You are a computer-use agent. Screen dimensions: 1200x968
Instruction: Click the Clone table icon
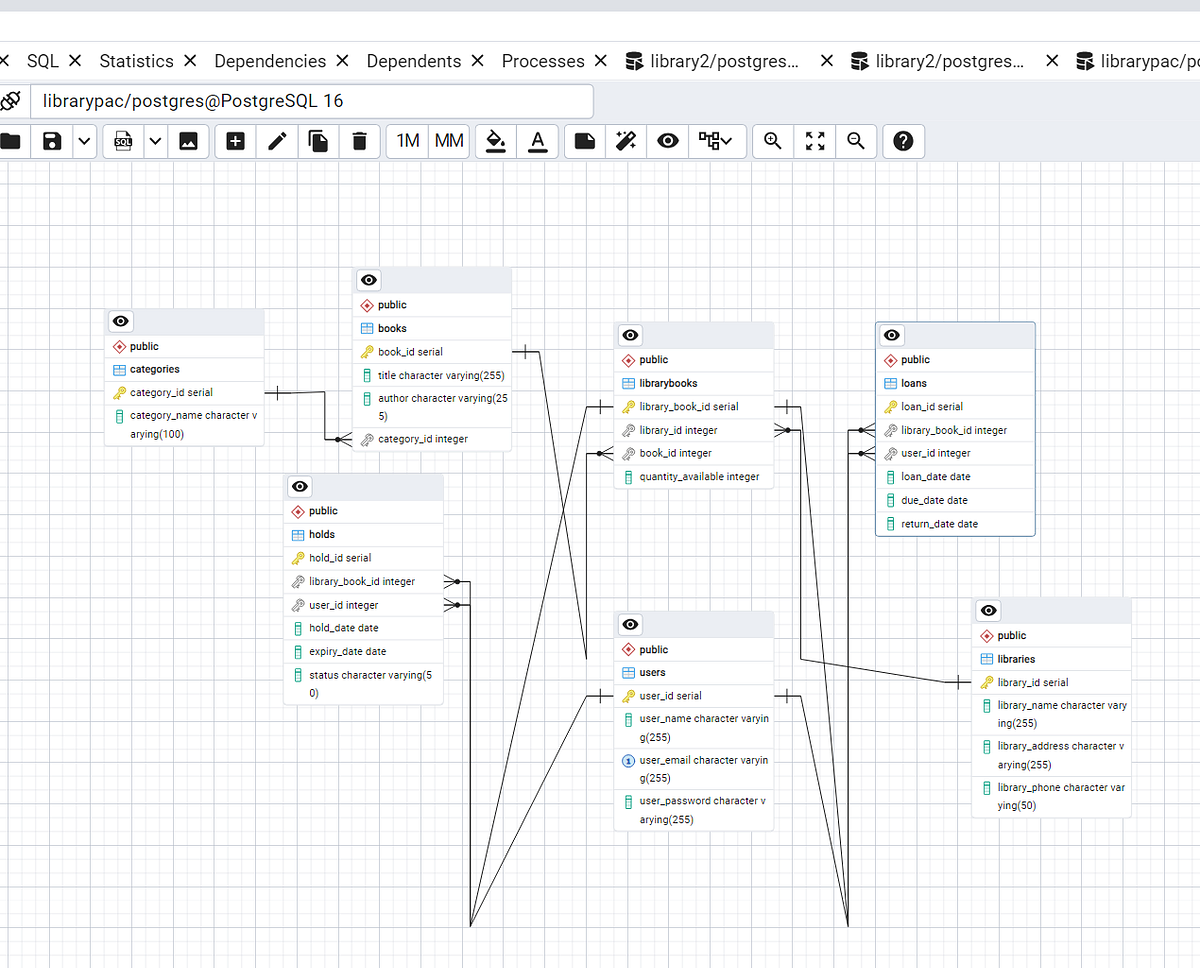pos(318,141)
